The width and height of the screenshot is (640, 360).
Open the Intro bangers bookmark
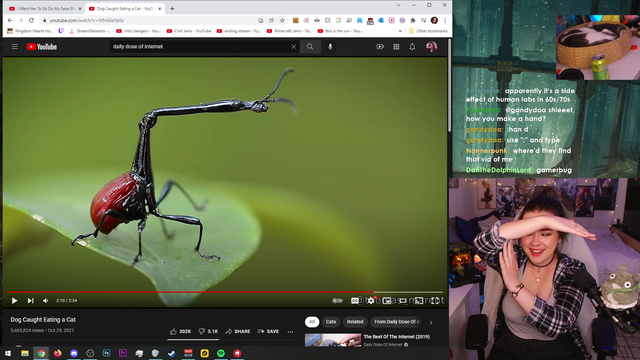pos(139,31)
